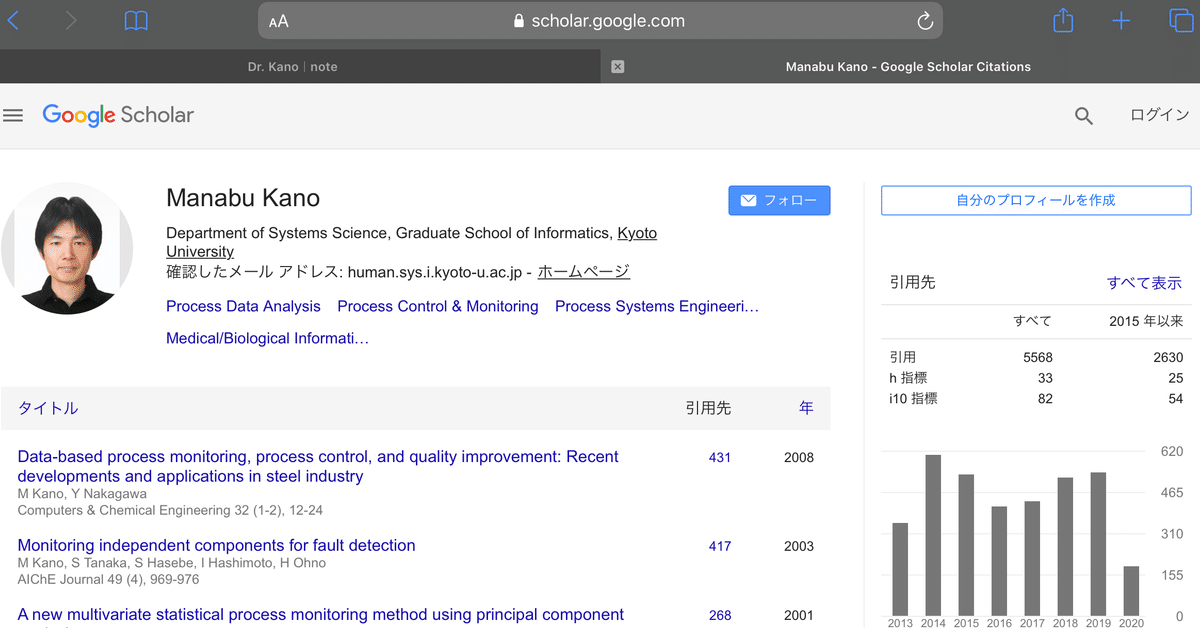The width and height of the screenshot is (1200, 628).
Task: Select the Google Scholar Citations tab
Action: pos(907,67)
